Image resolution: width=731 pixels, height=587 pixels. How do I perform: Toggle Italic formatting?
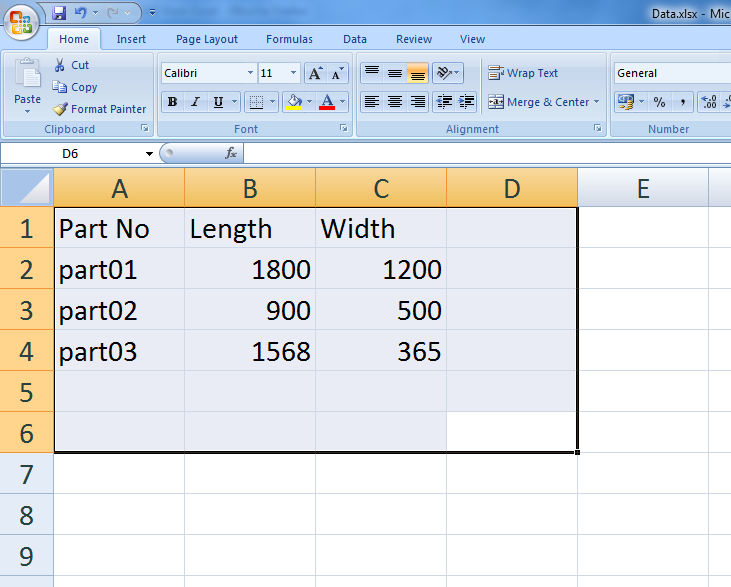195,102
